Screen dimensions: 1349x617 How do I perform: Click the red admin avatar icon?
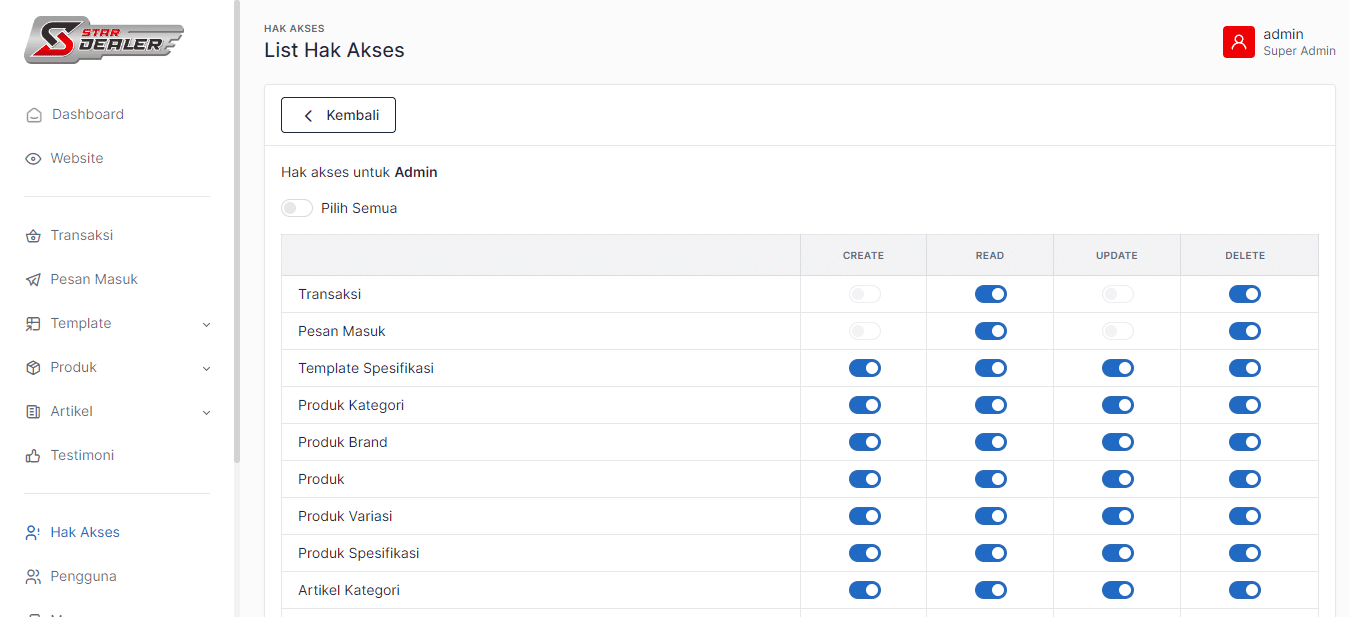click(x=1238, y=42)
